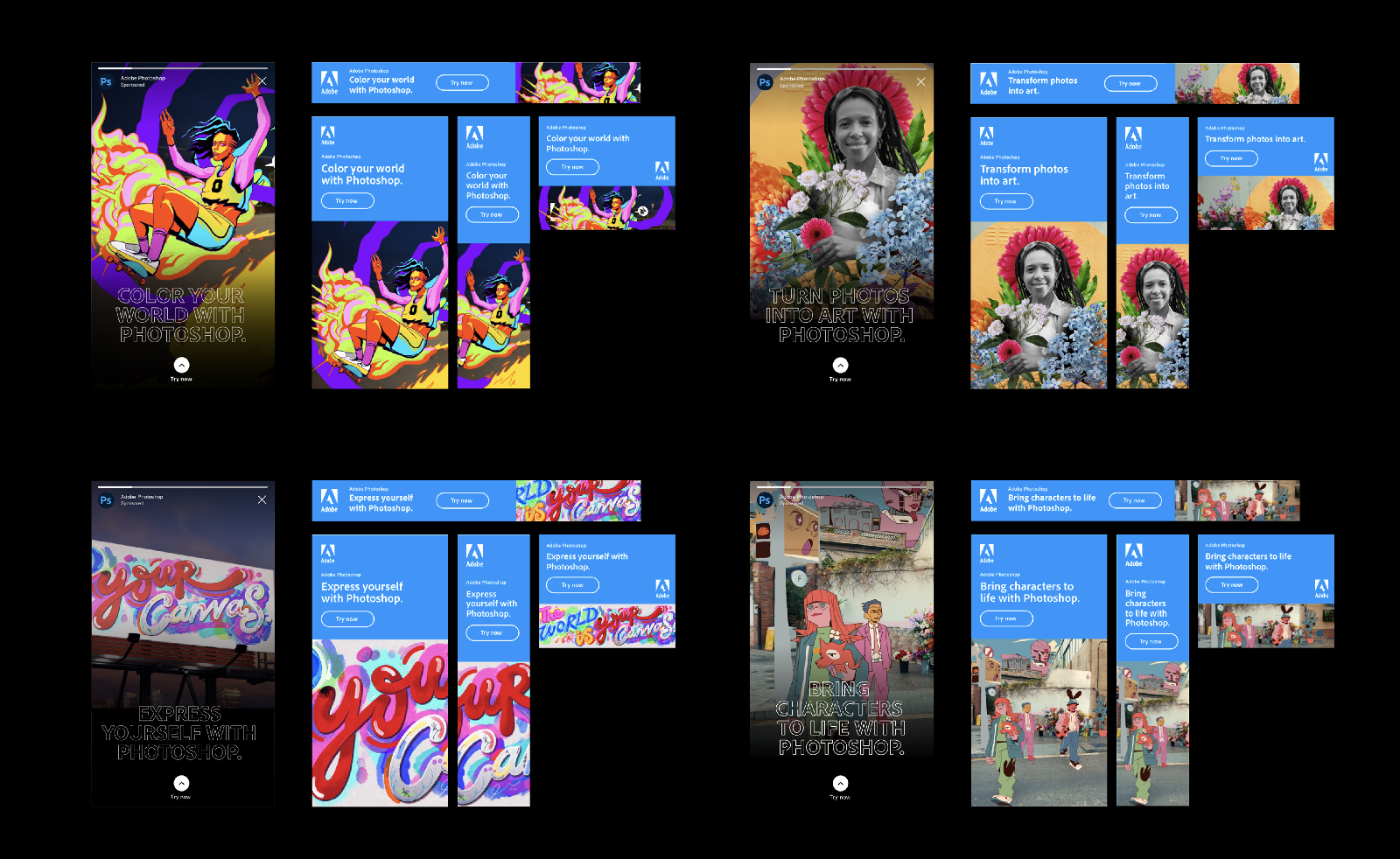Click the 'your' lettering art in the 'Express yourself' large portrait ad
This screenshot has width=1400, height=859.
pos(380,723)
